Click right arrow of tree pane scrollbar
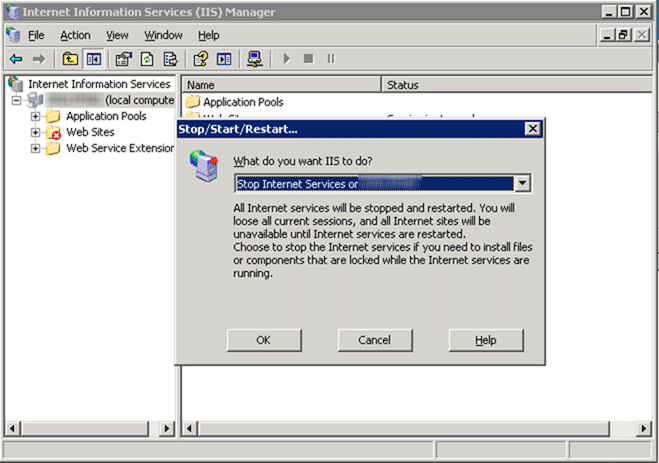 click(167, 428)
